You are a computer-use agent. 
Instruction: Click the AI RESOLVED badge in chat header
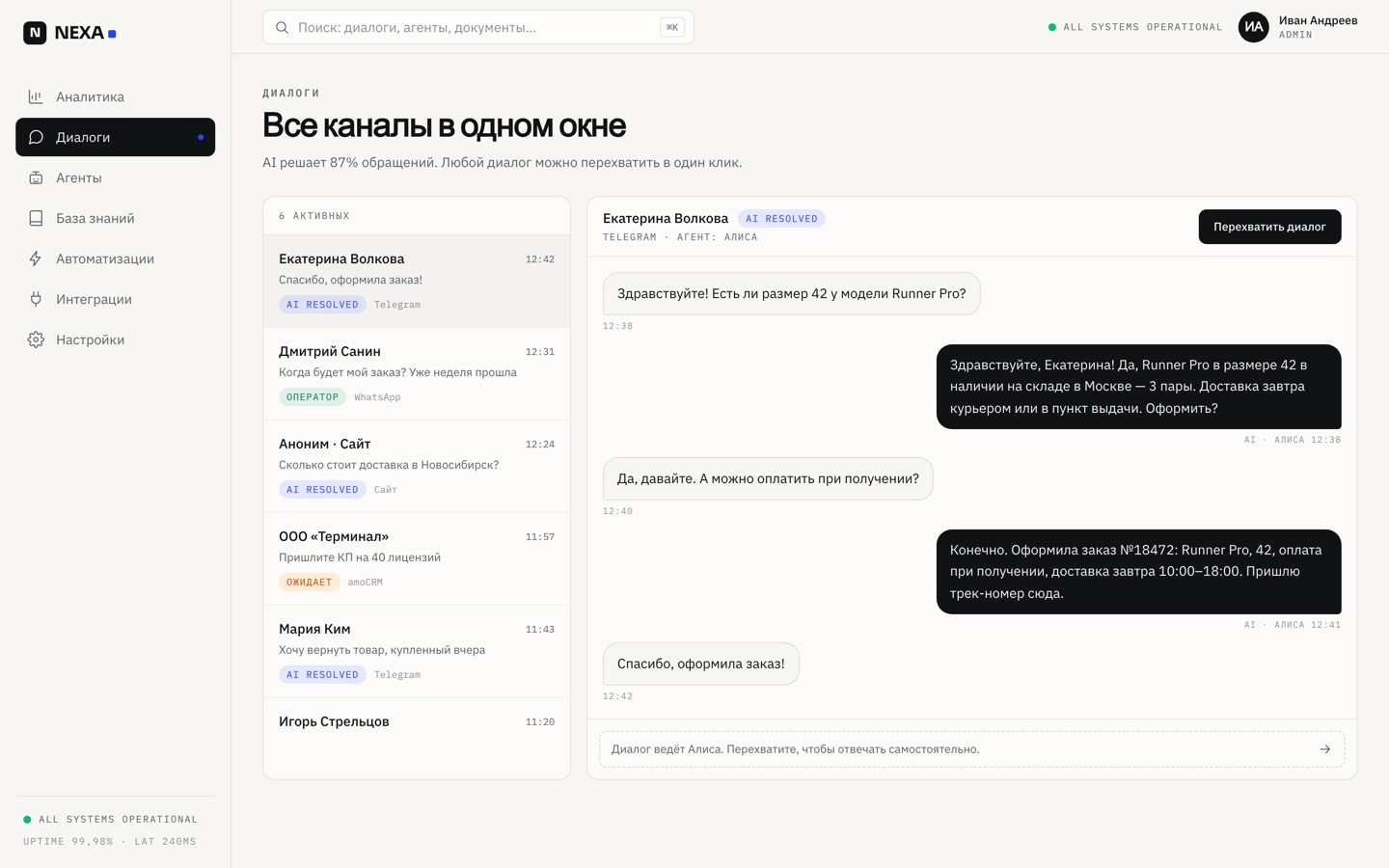coord(781,219)
